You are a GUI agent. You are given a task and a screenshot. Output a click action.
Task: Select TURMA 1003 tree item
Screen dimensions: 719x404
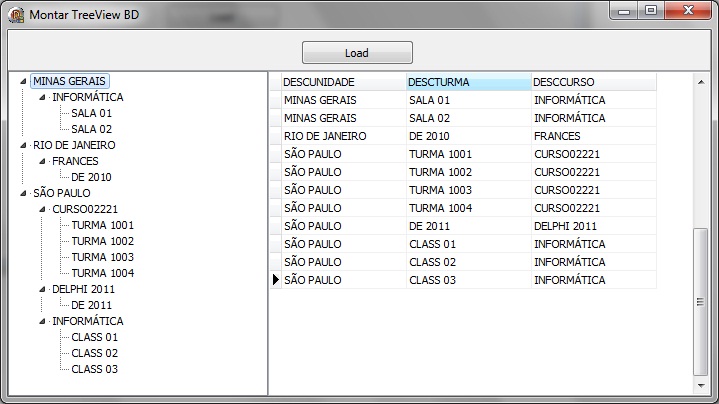102,257
